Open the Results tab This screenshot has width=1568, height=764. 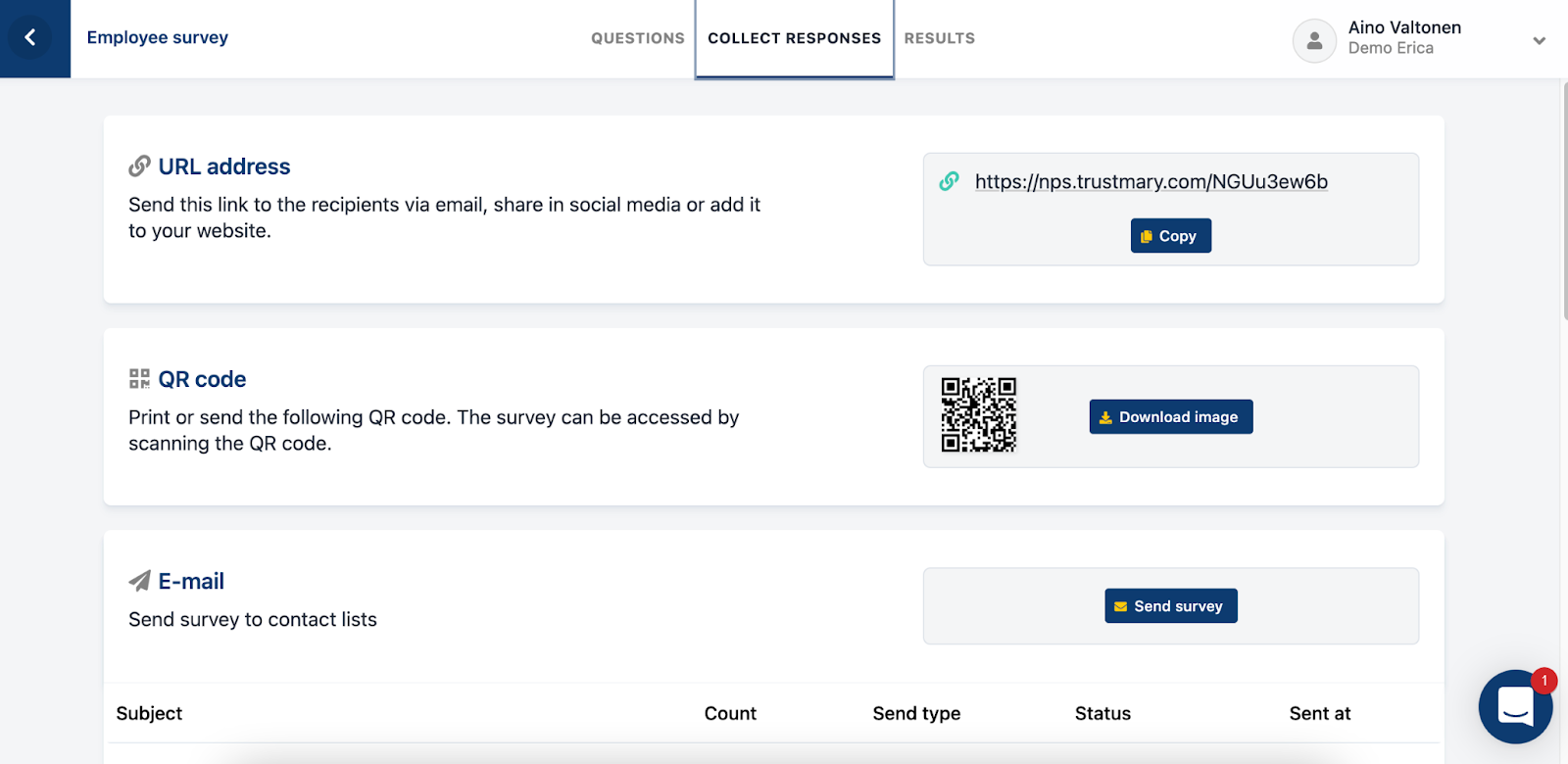coord(939,38)
